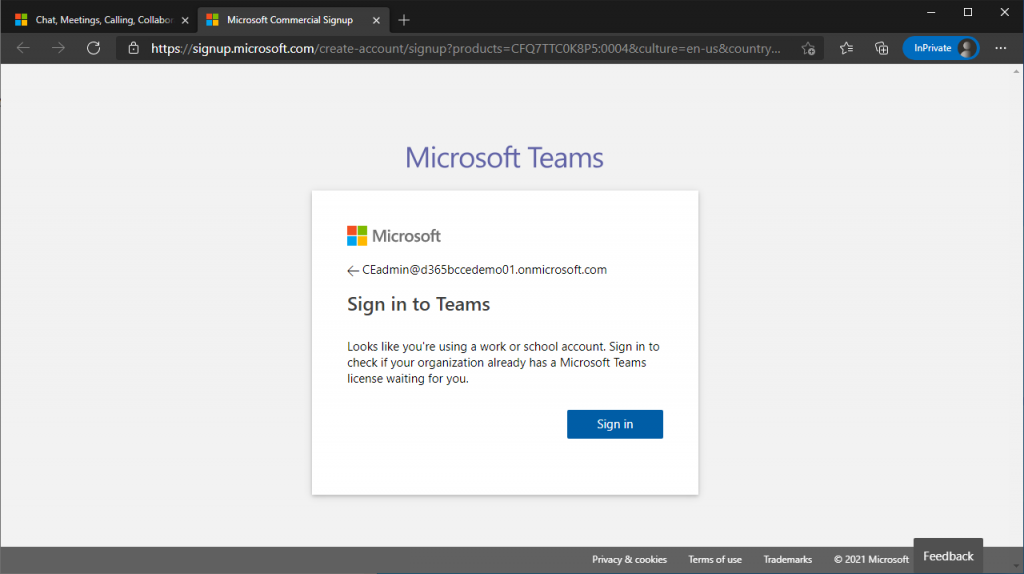Open a new tab with plus icon
The width and height of the screenshot is (1024, 574).
[404, 20]
